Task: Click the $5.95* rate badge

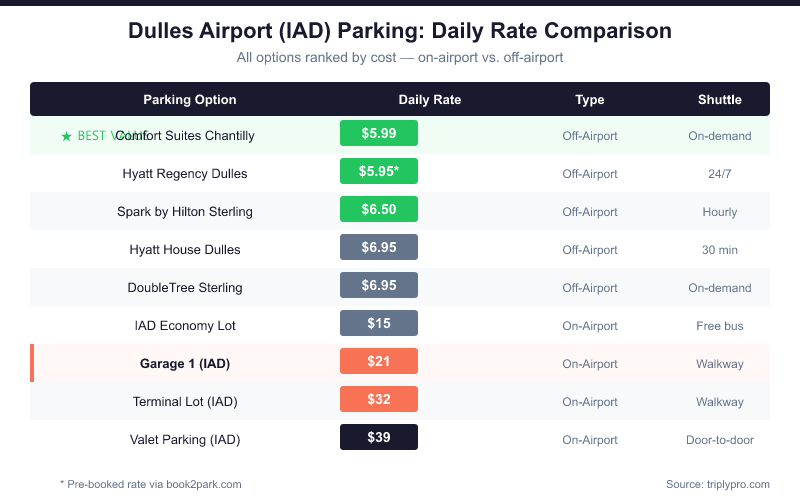Action: (379, 172)
